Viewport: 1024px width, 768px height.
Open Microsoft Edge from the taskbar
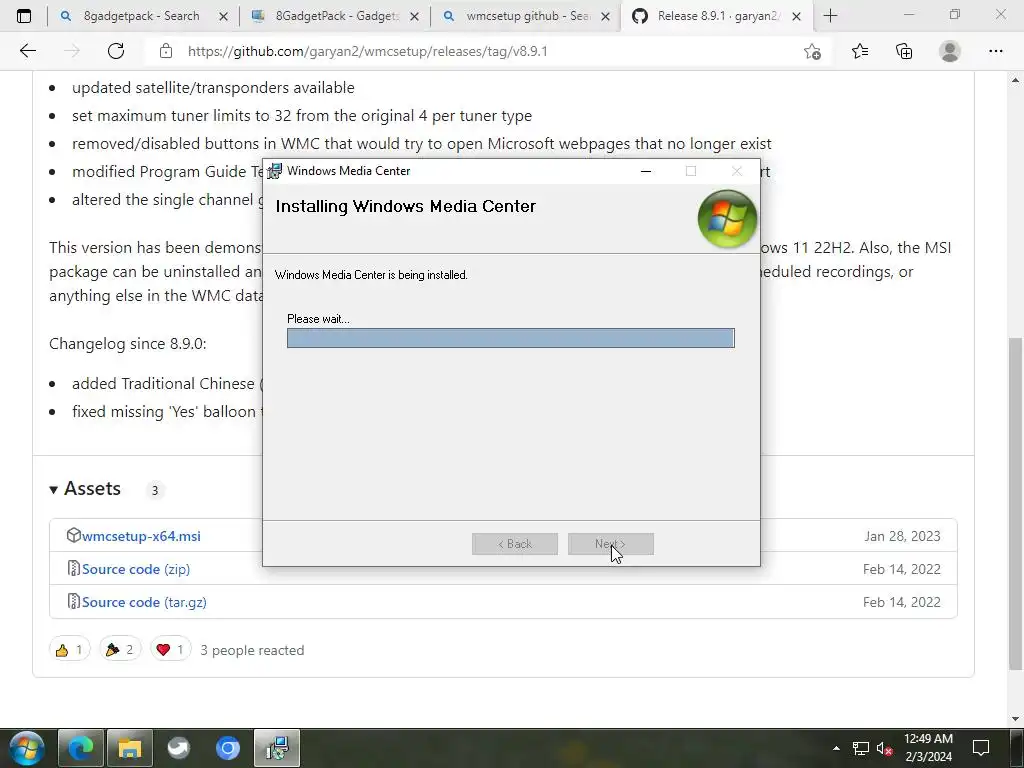(x=81, y=748)
